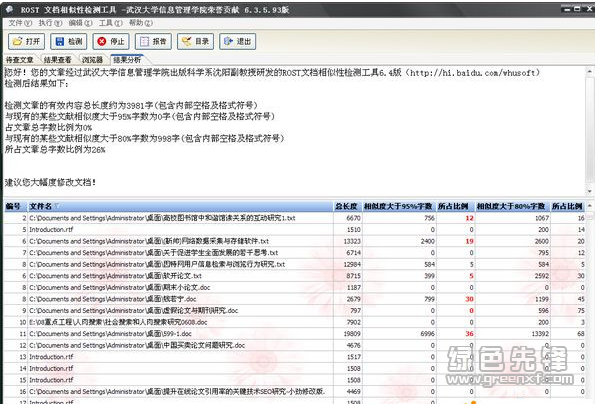Open the 帮助(H) menu
The image size is (595, 404).
(141, 23)
